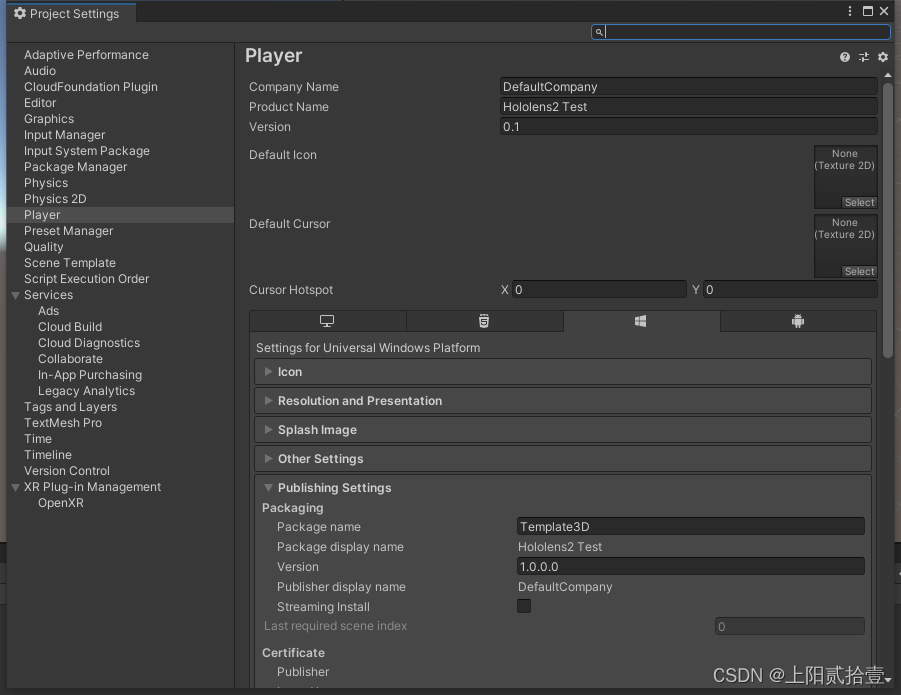The width and height of the screenshot is (901, 695).
Task: Select the PC standalone platform tab
Action: tap(328, 321)
